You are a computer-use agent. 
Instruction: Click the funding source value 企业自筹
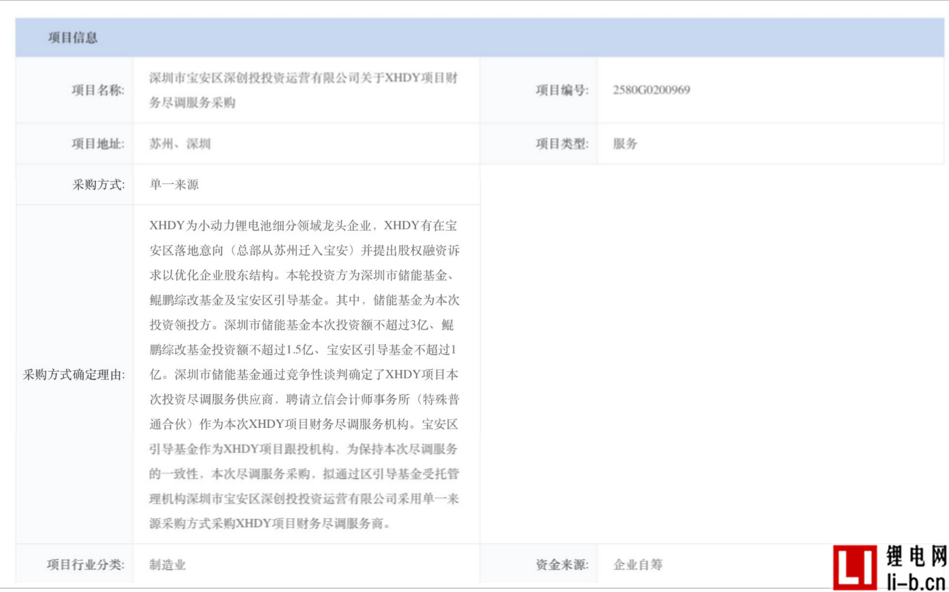638,565
